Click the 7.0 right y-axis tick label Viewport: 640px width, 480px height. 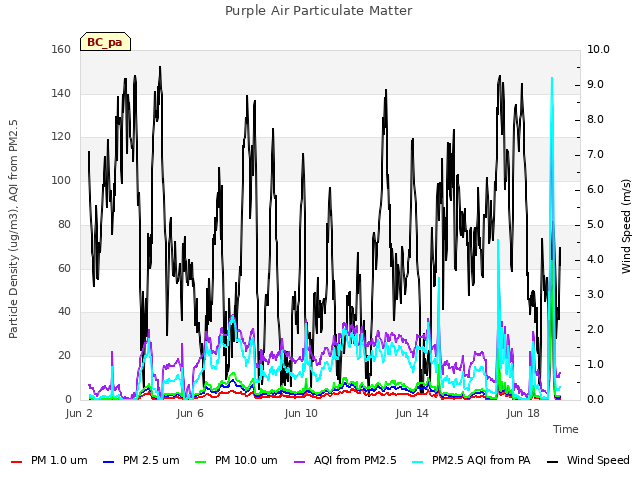coord(595,155)
